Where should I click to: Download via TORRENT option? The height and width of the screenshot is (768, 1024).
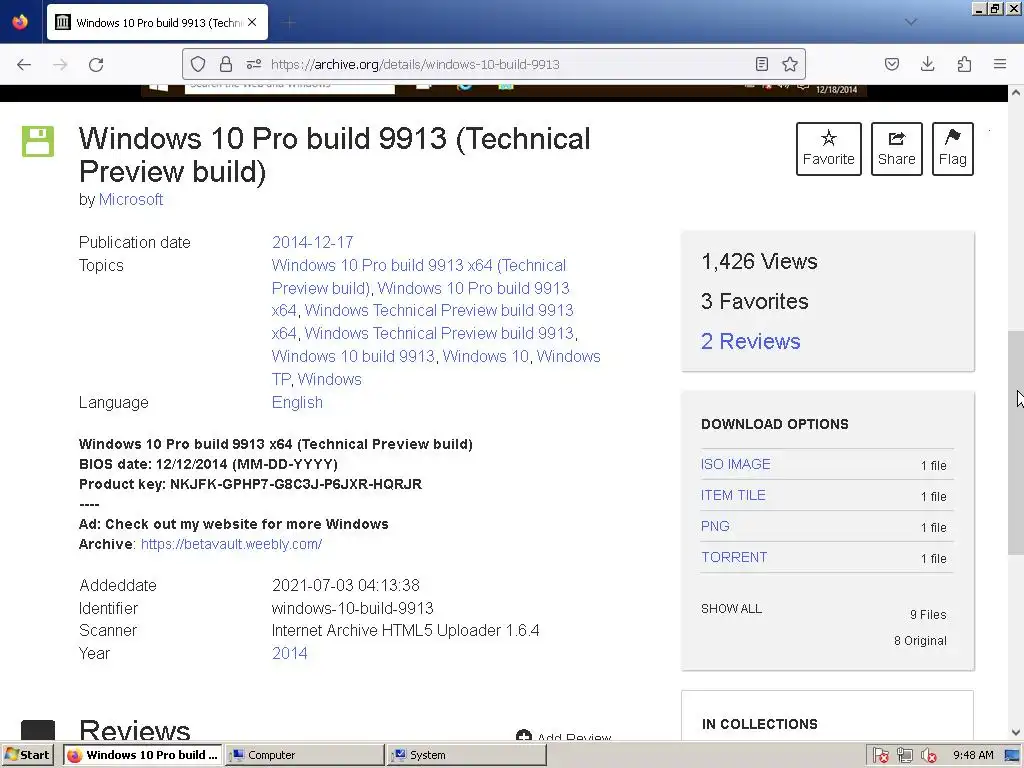[734, 558]
